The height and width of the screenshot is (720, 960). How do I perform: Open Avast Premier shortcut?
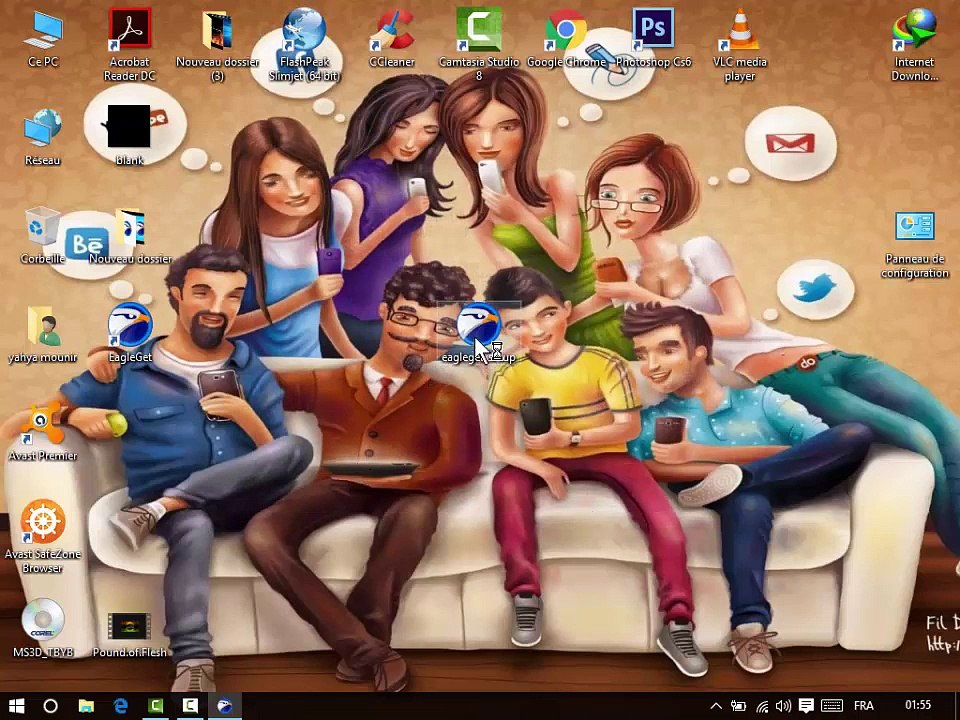[x=43, y=431]
